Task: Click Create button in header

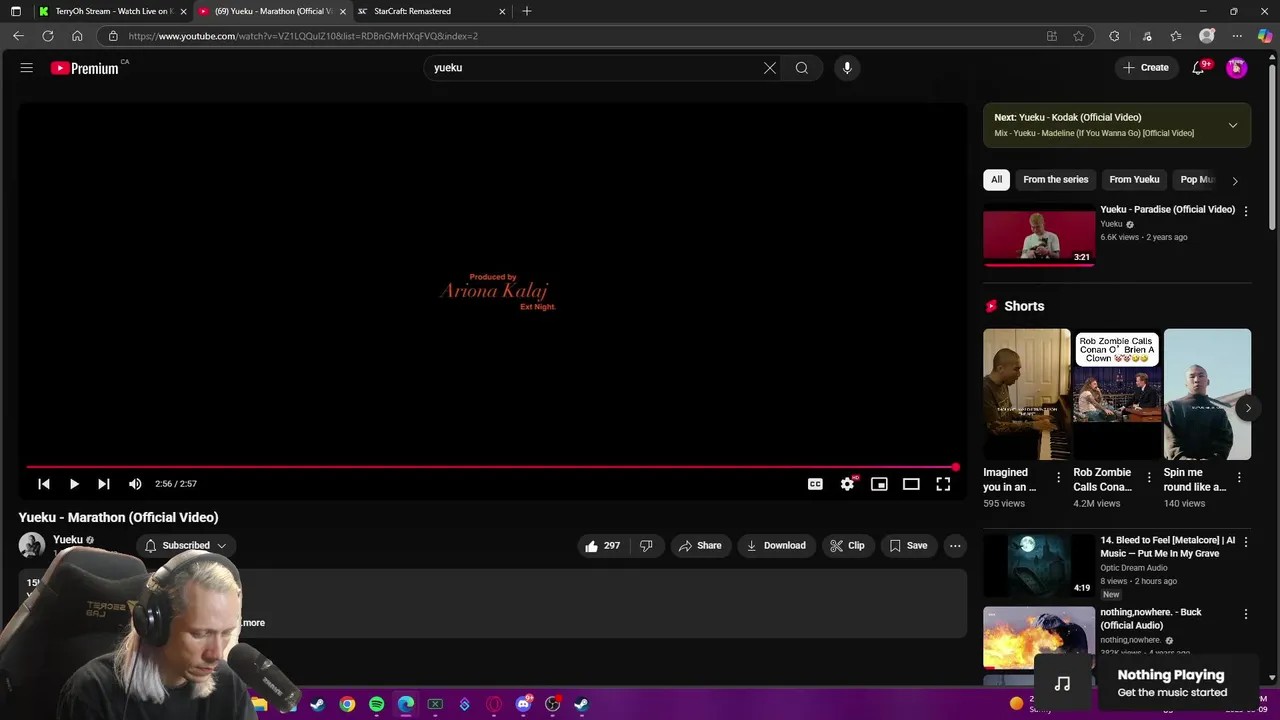Action: click(x=1146, y=68)
